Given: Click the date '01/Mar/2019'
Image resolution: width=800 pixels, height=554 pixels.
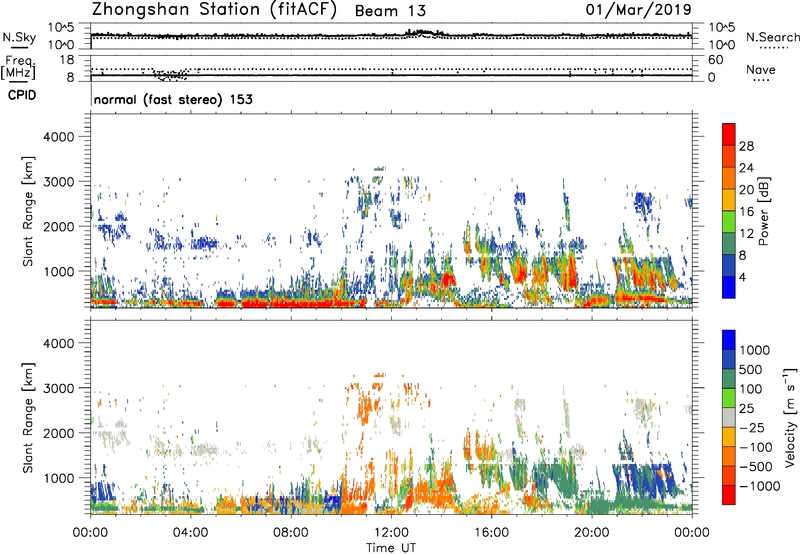Looking at the screenshot, I should (x=638, y=10).
